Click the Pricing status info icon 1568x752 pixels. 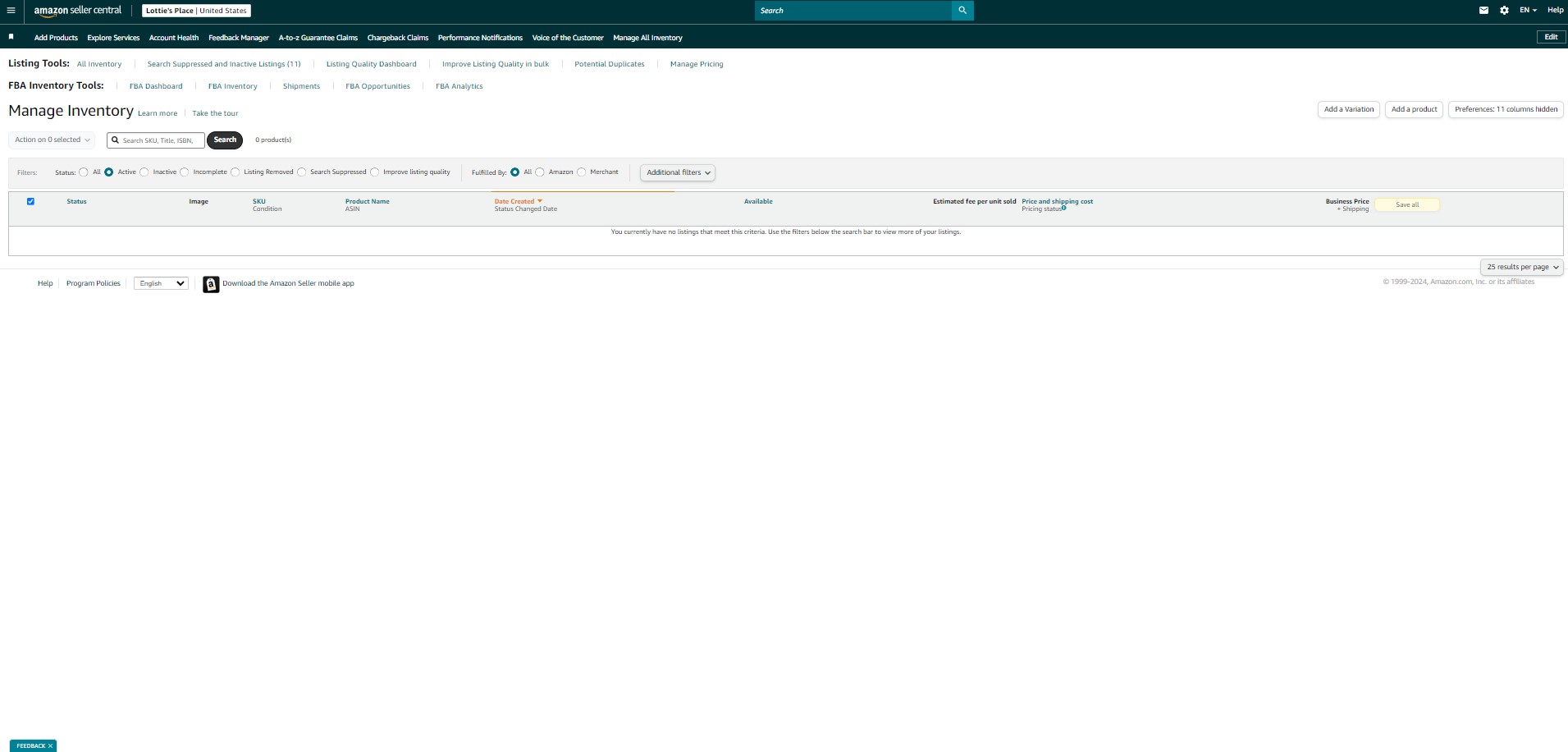1064,208
